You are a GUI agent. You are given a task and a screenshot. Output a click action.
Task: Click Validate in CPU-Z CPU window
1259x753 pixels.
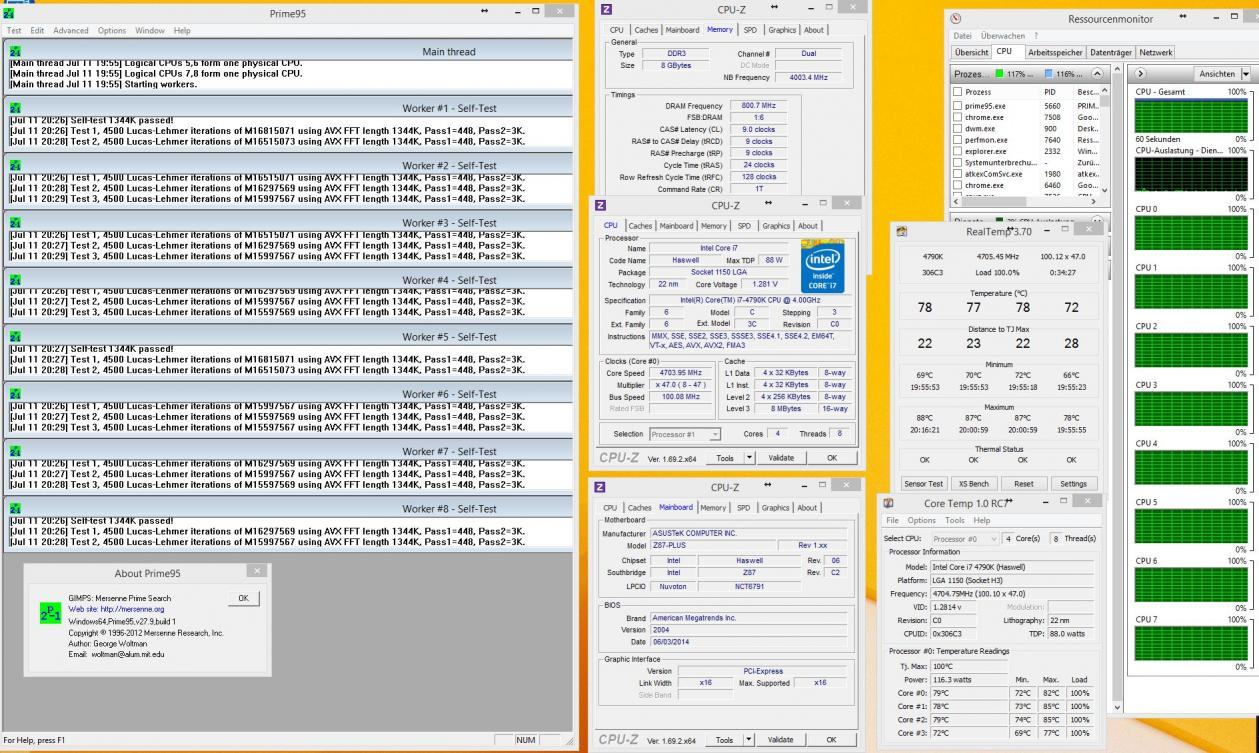780,458
